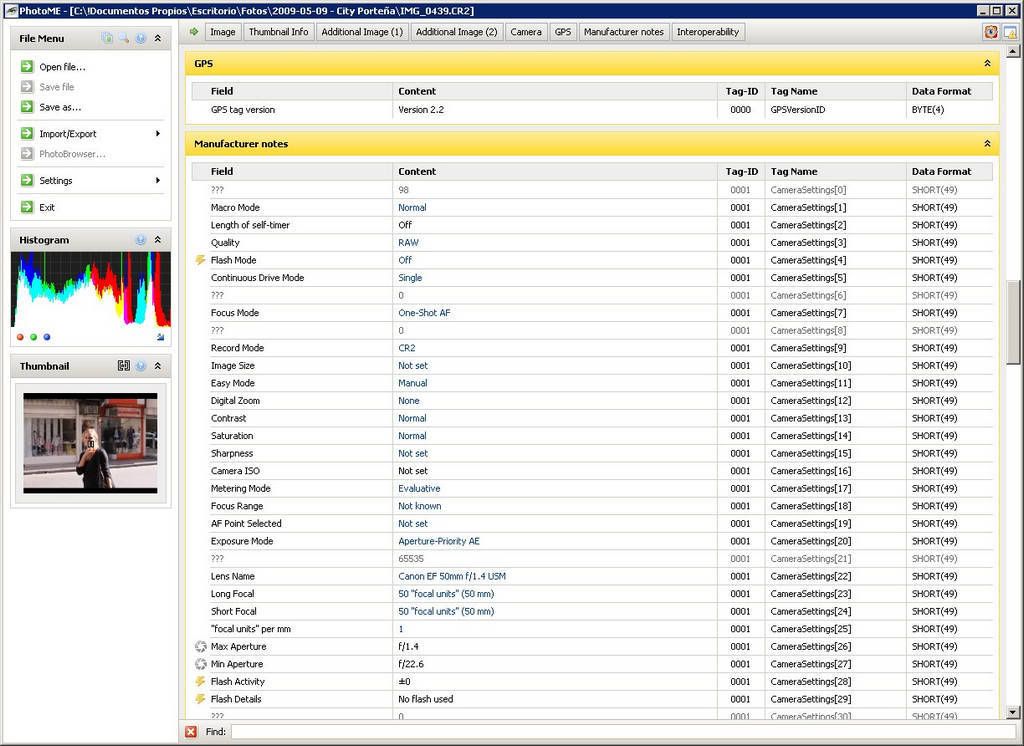Click the green arrow icon left of the Image tab
This screenshot has height=746, width=1024.
pos(194,31)
